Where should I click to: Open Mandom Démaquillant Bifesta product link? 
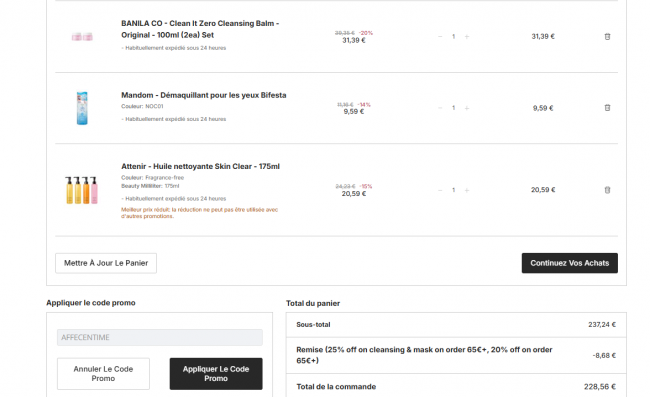pos(204,95)
